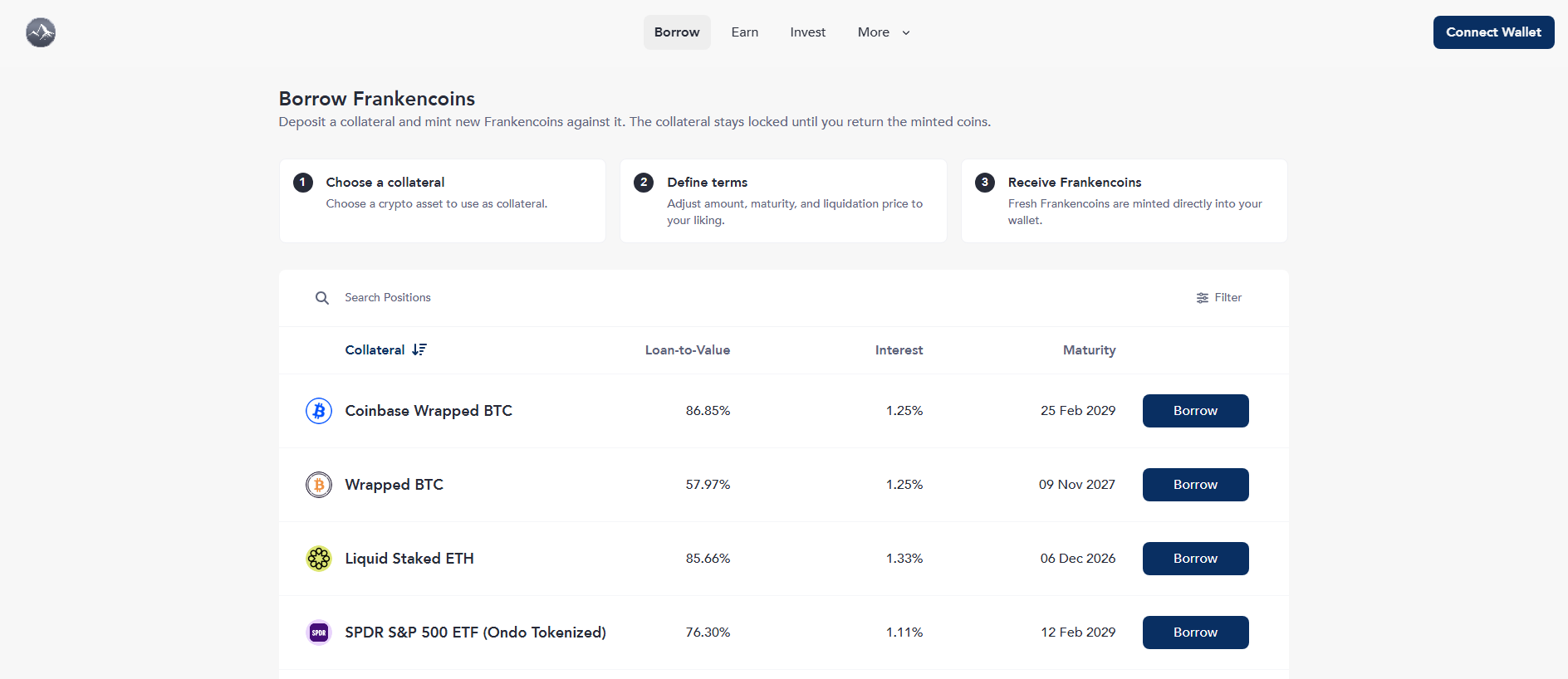This screenshot has width=1568, height=679.
Task: Click the Wrapped BTC coin icon
Action: click(x=319, y=485)
